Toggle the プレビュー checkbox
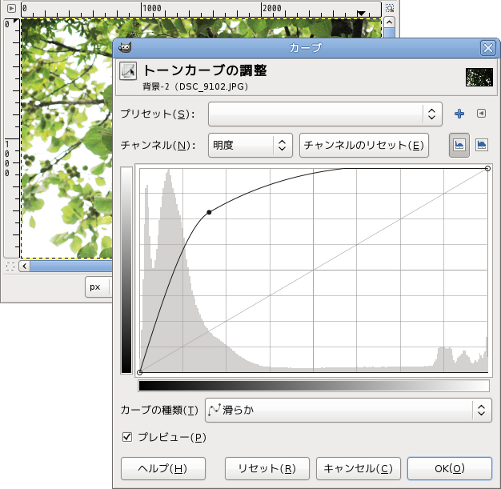 [x=127, y=437]
